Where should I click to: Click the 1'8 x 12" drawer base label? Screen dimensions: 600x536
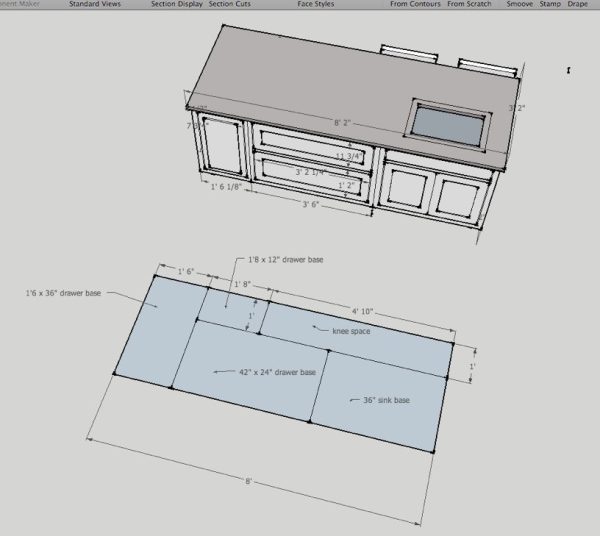285,259
